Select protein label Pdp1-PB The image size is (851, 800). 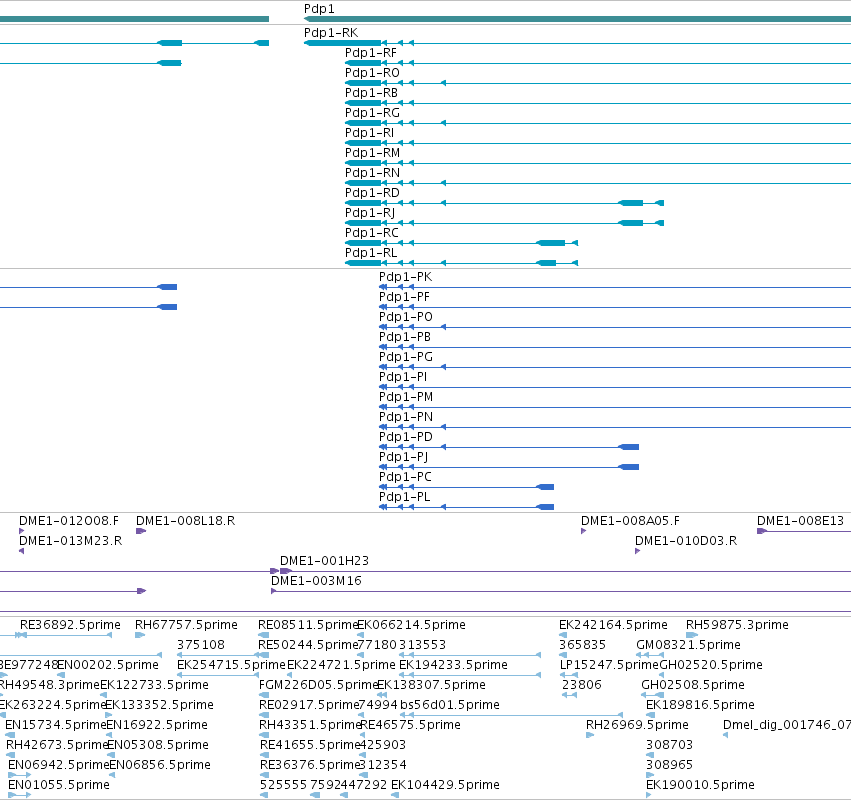(405, 337)
